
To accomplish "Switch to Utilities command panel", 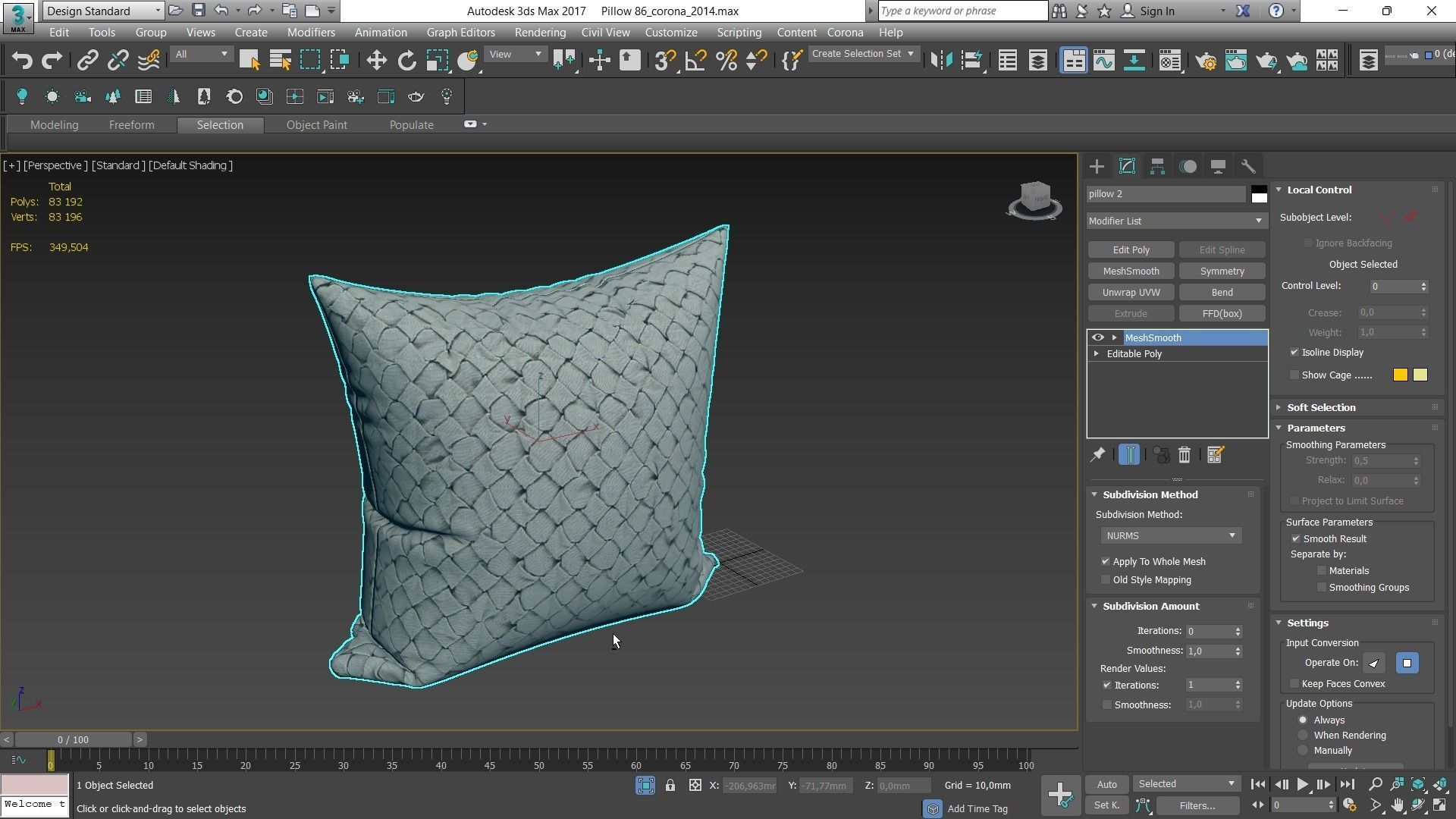I will 1248,167.
